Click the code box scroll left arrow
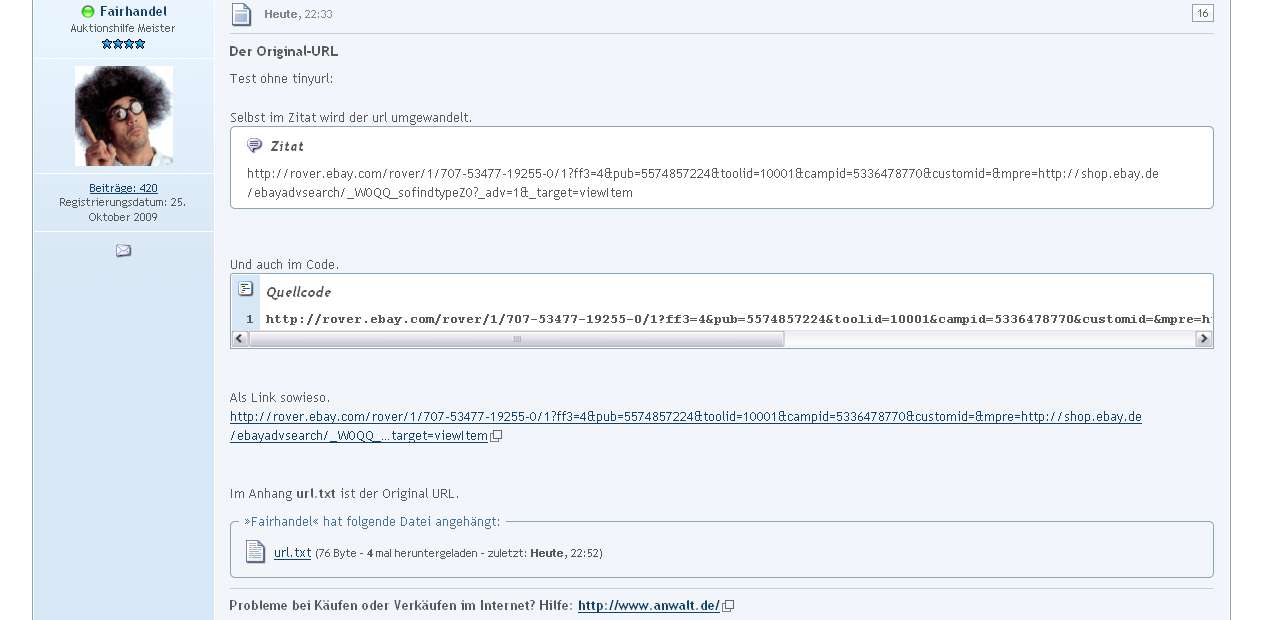The width and height of the screenshot is (1263, 620). pyautogui.click(x=240, y=339)
